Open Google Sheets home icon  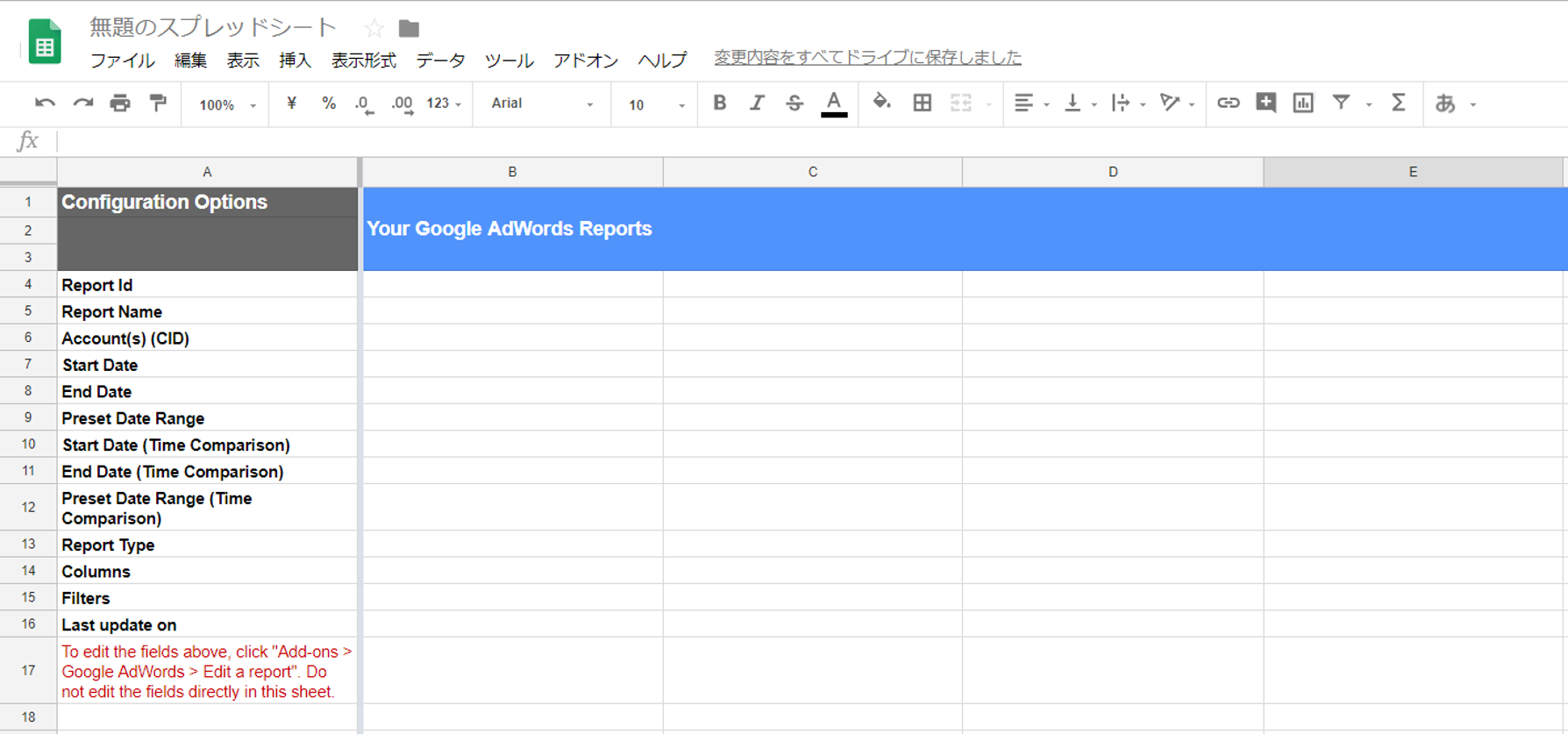coord(45,41)
